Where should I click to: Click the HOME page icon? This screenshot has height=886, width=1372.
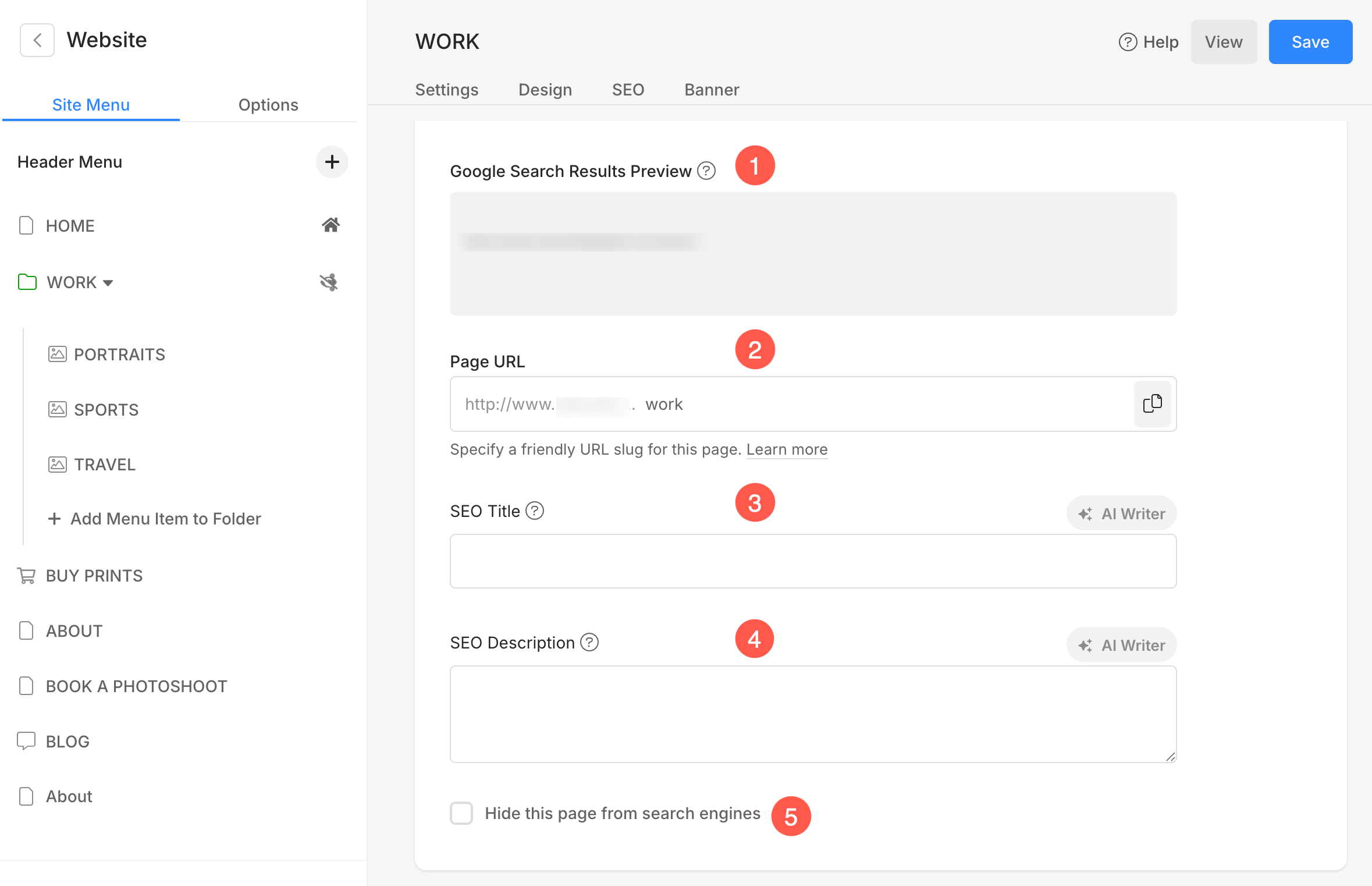(26, 225)
